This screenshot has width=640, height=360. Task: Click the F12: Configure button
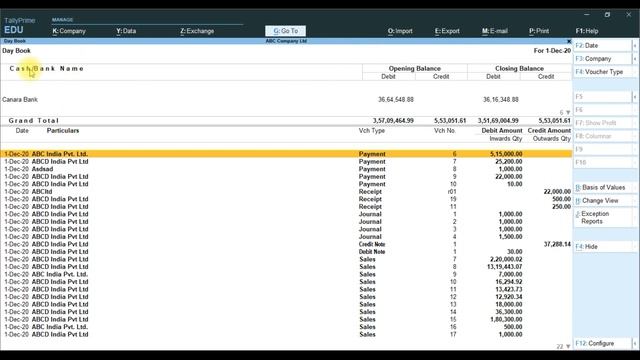pyautogui.click(x=602, y=344)
